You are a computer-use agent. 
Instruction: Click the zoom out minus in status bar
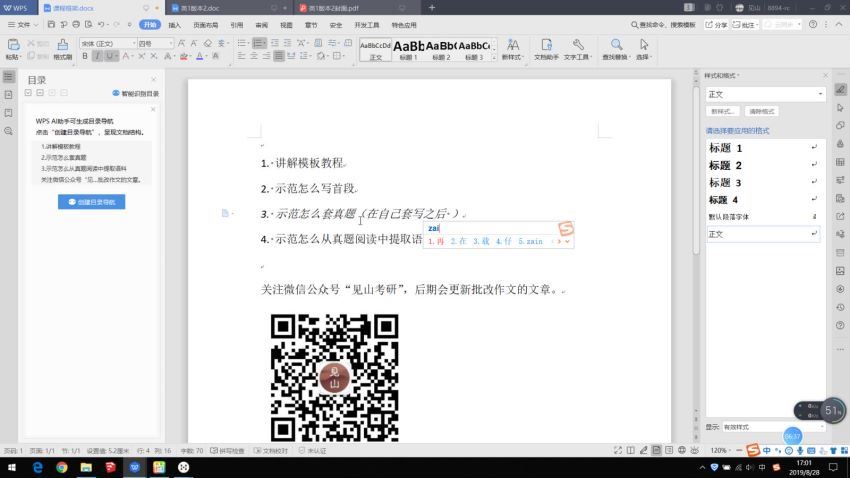pos(739,450)
